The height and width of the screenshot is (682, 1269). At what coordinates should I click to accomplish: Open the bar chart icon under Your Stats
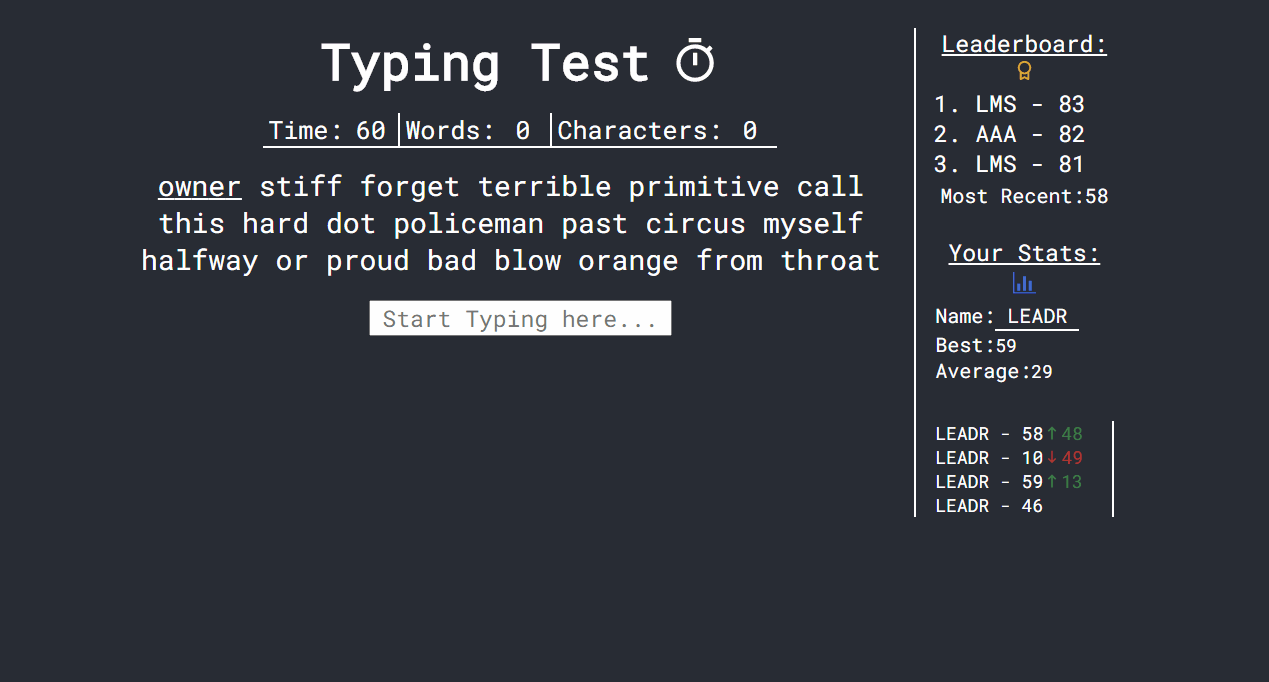tap(1023, 283)
